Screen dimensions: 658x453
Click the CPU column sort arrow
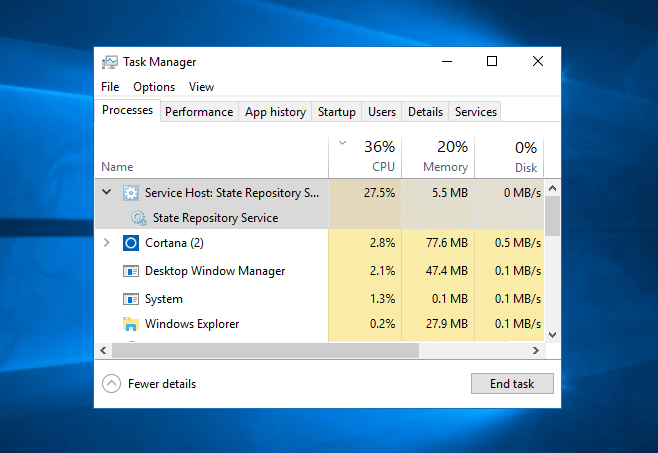(342, 143)
